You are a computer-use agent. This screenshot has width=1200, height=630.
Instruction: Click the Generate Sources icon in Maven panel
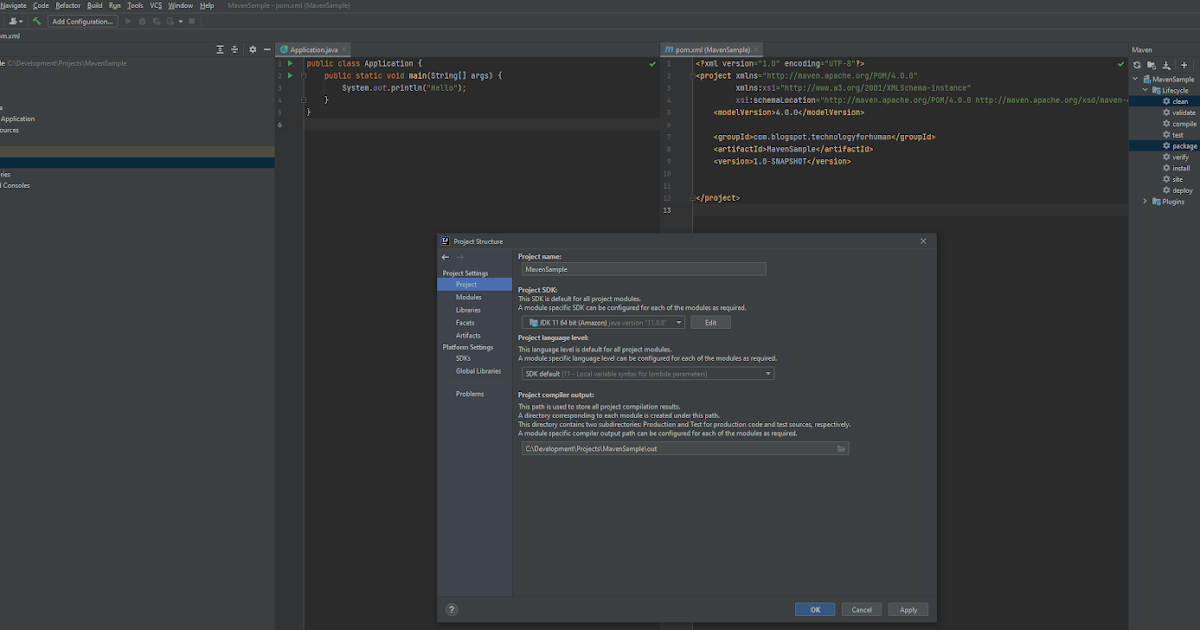(1151, 64)
